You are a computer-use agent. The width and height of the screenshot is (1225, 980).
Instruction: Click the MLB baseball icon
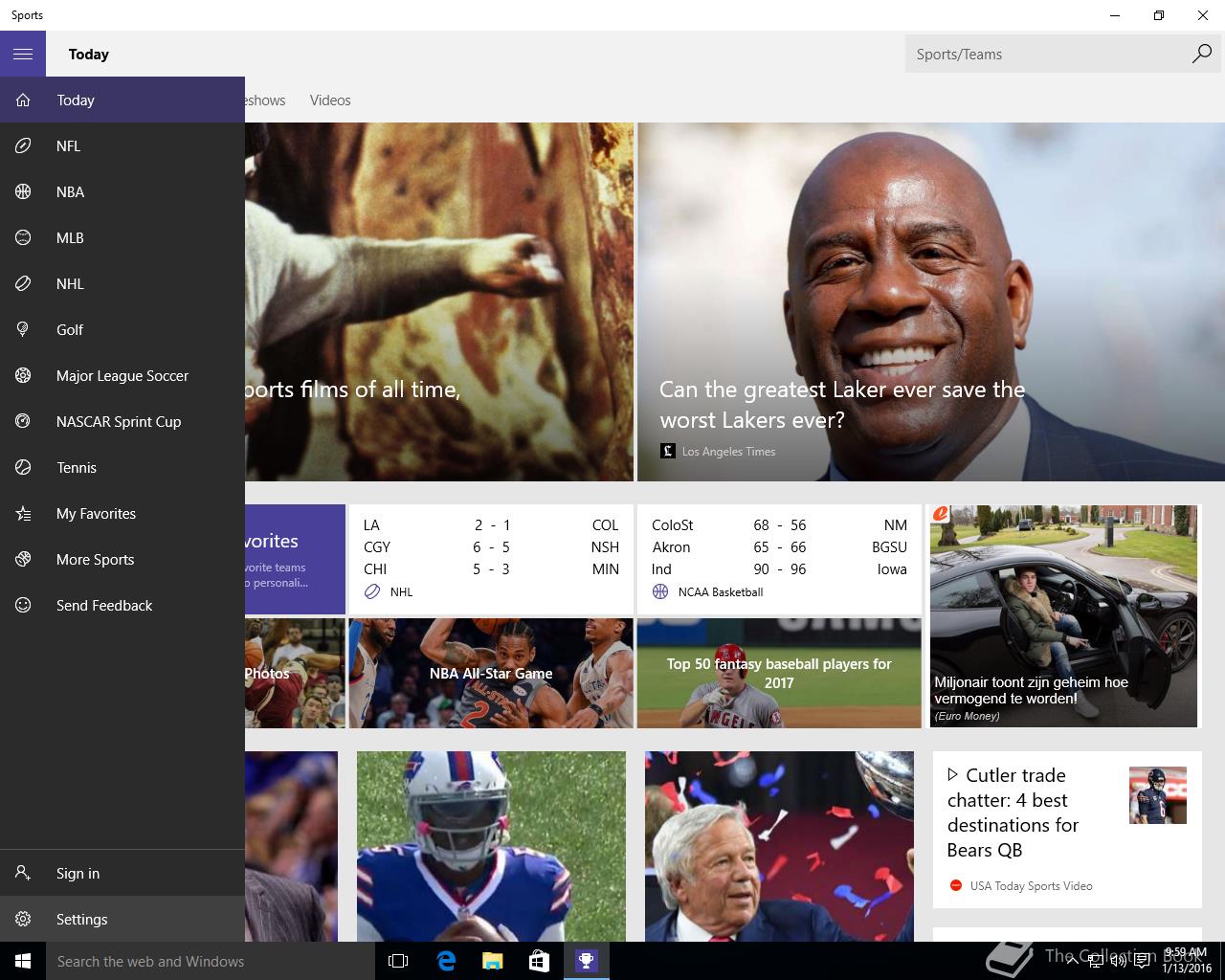click(23, 237)
